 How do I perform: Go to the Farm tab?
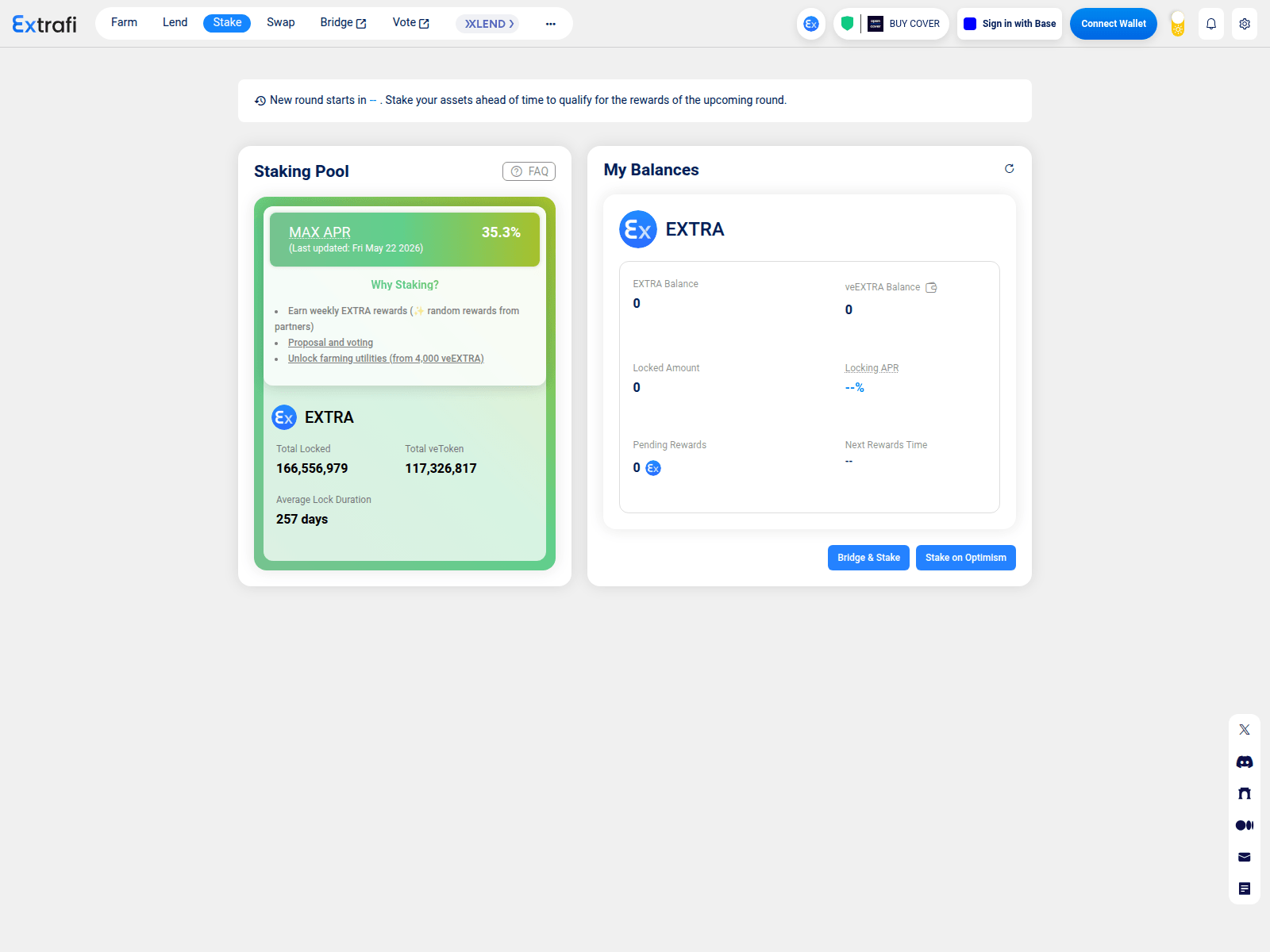pyautogui.click(x=124, y=22)
